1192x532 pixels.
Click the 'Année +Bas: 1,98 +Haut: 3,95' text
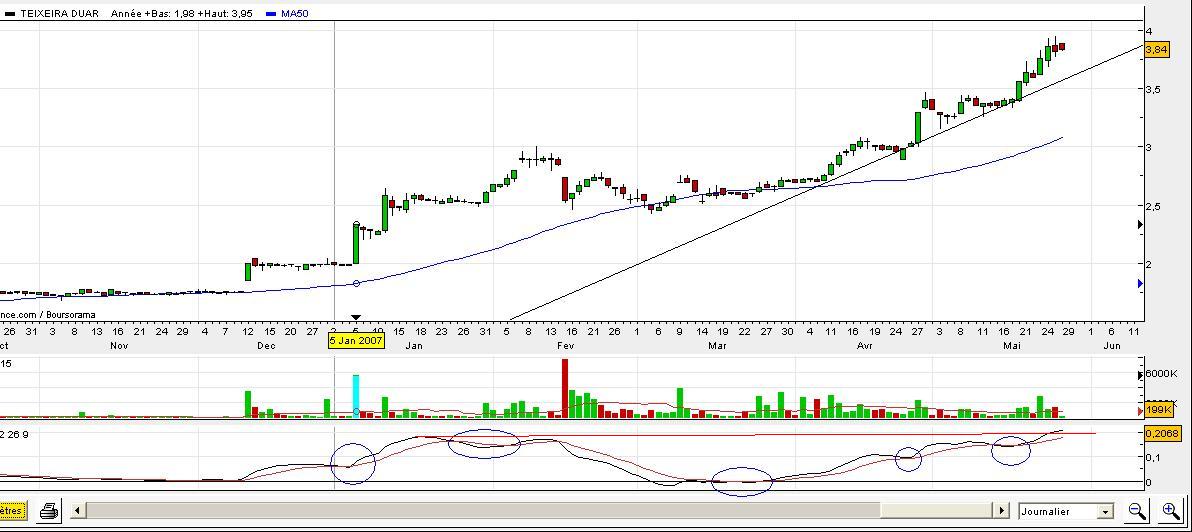182,14
